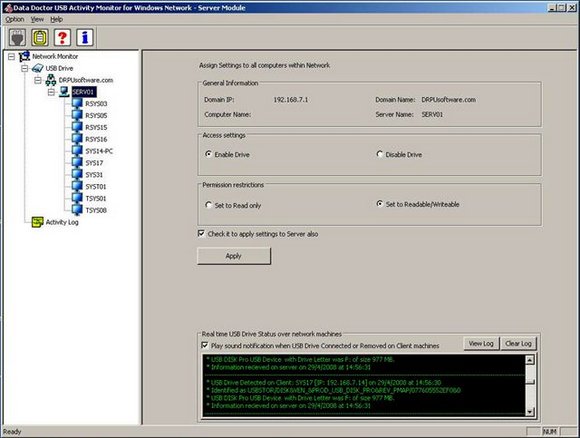This screenshot has height=438, width=580.
Task: Click the plug connection toolbar icon
Action: click(x=17, y=37)
